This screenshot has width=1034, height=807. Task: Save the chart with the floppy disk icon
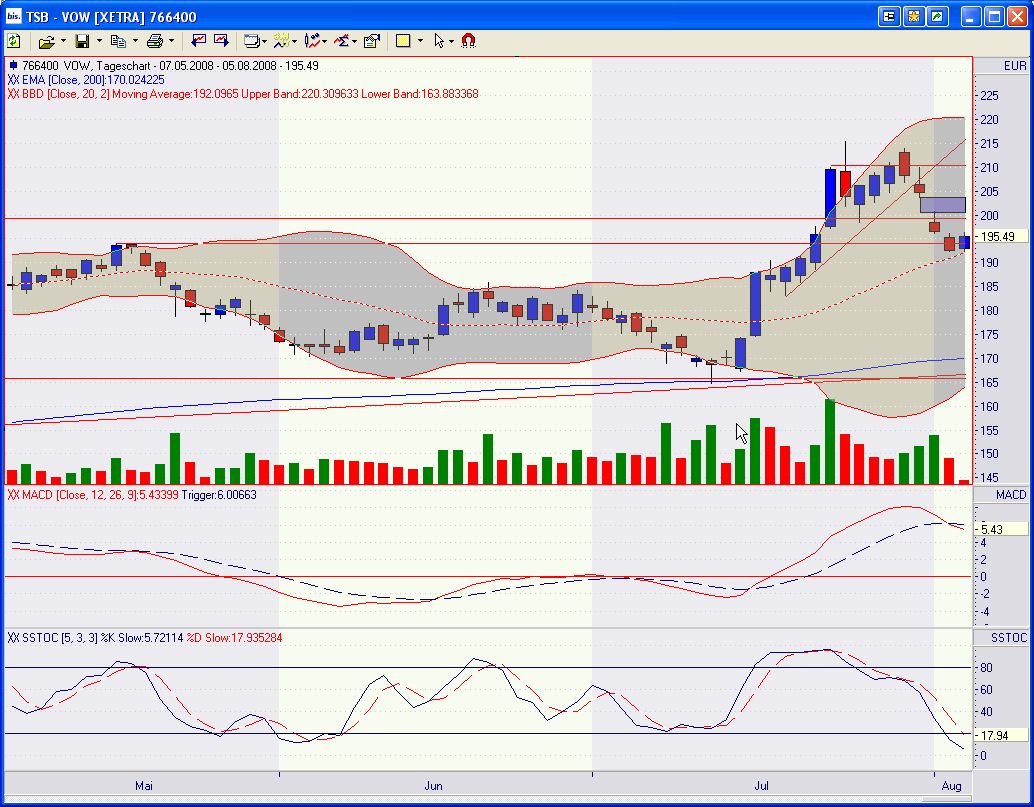tap(82, 42)
